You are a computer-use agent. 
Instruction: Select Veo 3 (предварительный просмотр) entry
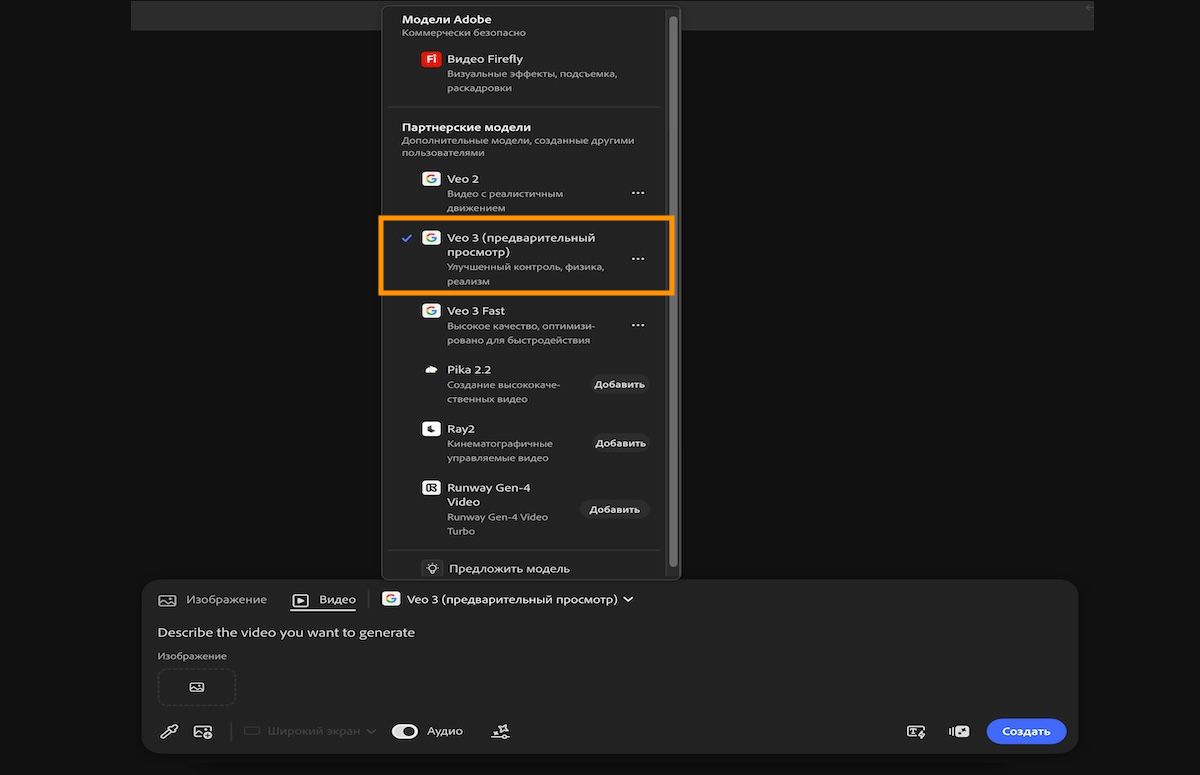(x=526, y=256)
